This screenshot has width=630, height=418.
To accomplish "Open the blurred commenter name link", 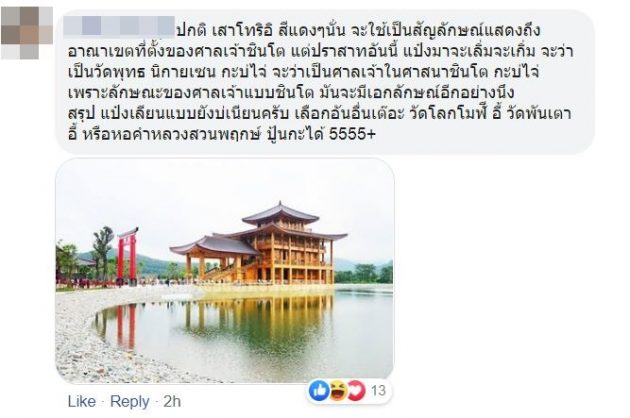I will click(119, 25).
